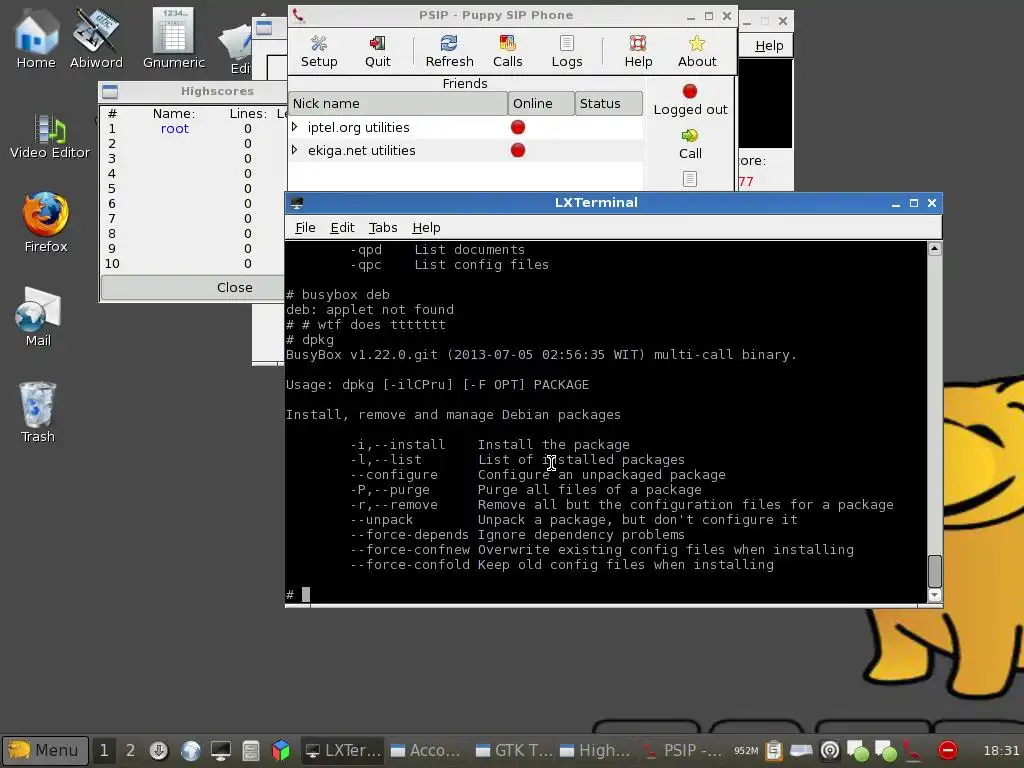Click the globe browser icon in taskbar
The height and width of the screenshot is (768, 1024).
coord(191,750)
